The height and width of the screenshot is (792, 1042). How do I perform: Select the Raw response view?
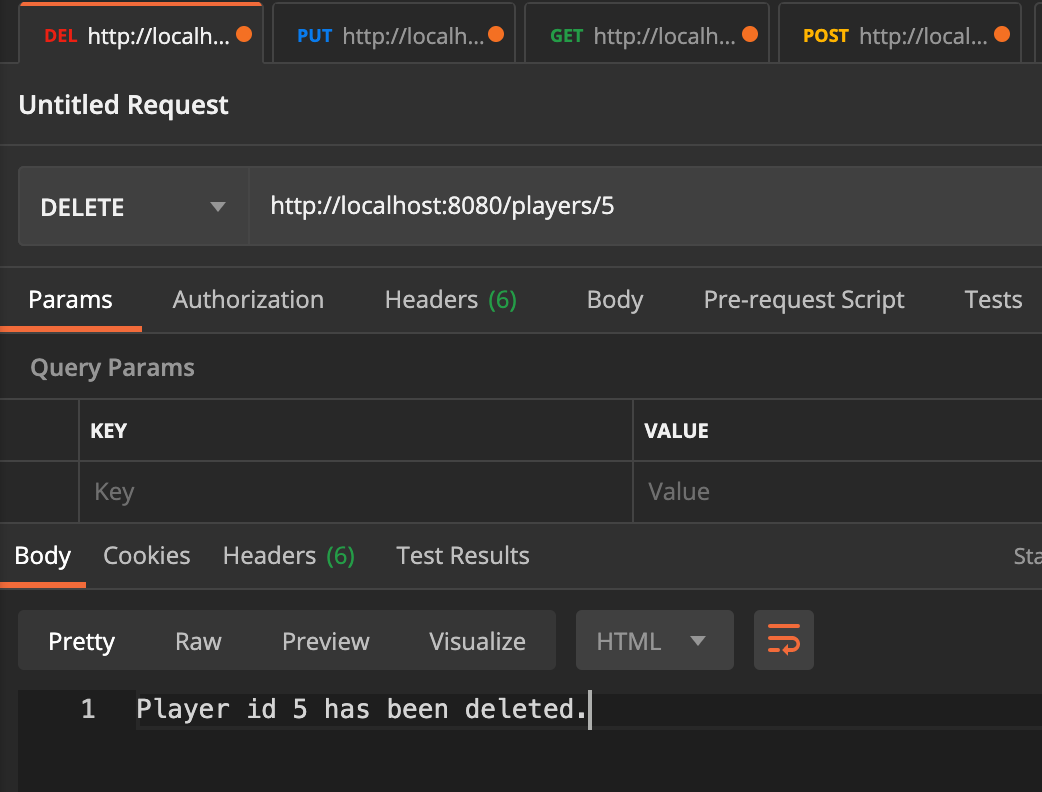[198, 641]
